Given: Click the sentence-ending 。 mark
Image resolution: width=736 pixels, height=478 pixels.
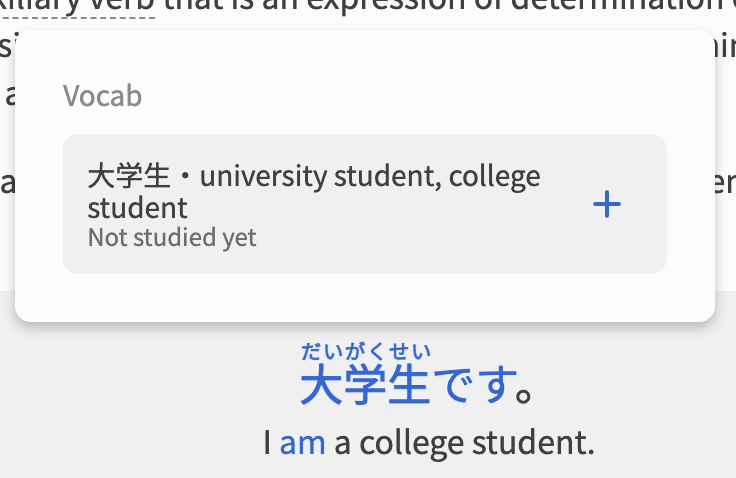Looking at the screenshot, I should (x=525, y=394).
